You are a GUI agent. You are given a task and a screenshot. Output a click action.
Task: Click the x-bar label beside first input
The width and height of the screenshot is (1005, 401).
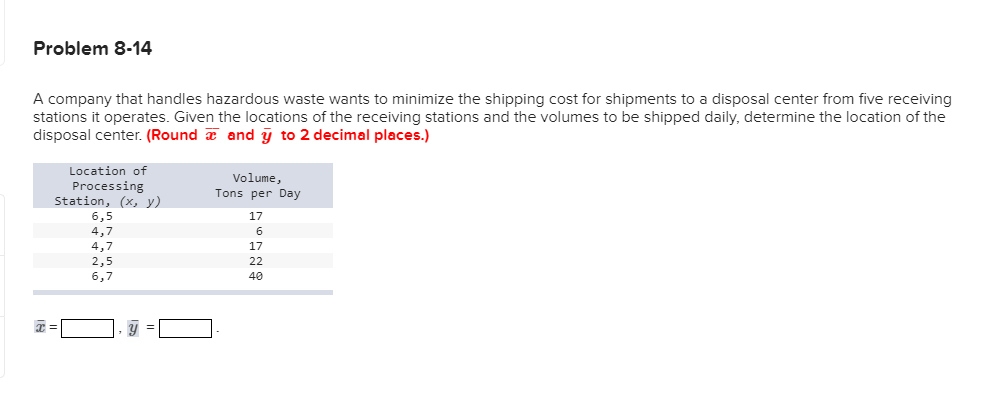41,328
